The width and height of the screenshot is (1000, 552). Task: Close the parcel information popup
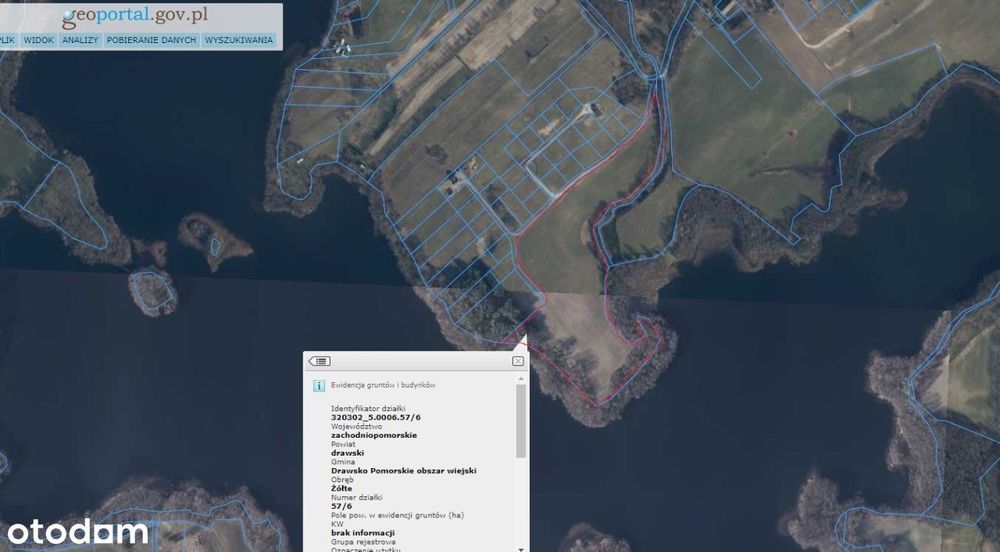(518, 361)
